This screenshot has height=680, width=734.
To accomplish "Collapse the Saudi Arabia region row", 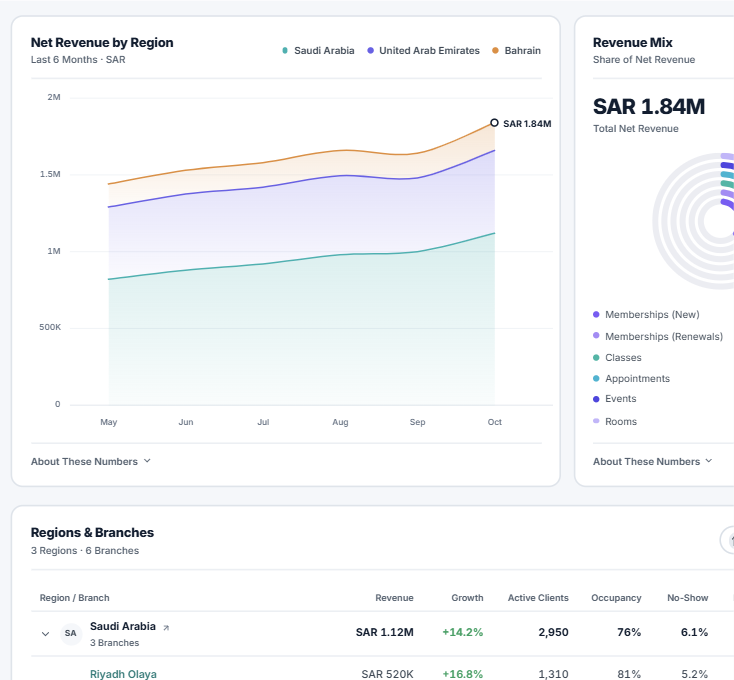I will [45, 634].
